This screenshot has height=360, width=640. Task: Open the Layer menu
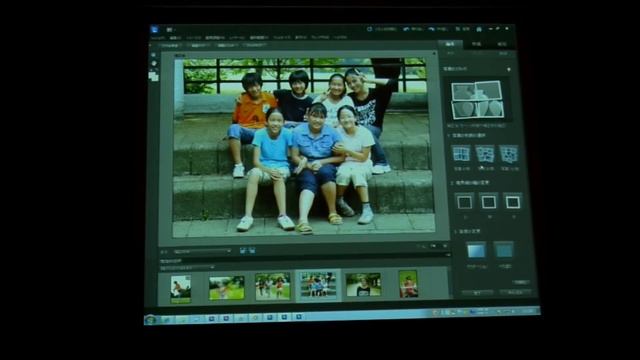(x=236, y=38)
